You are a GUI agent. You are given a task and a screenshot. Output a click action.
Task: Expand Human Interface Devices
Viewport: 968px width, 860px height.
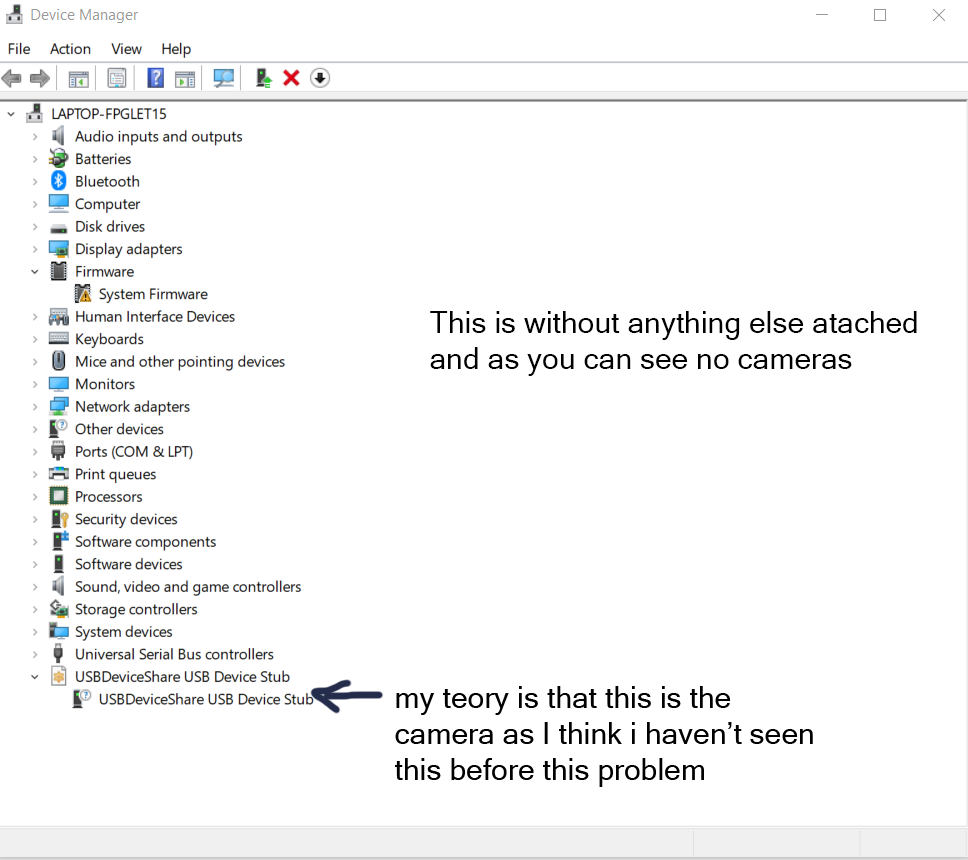35,317
